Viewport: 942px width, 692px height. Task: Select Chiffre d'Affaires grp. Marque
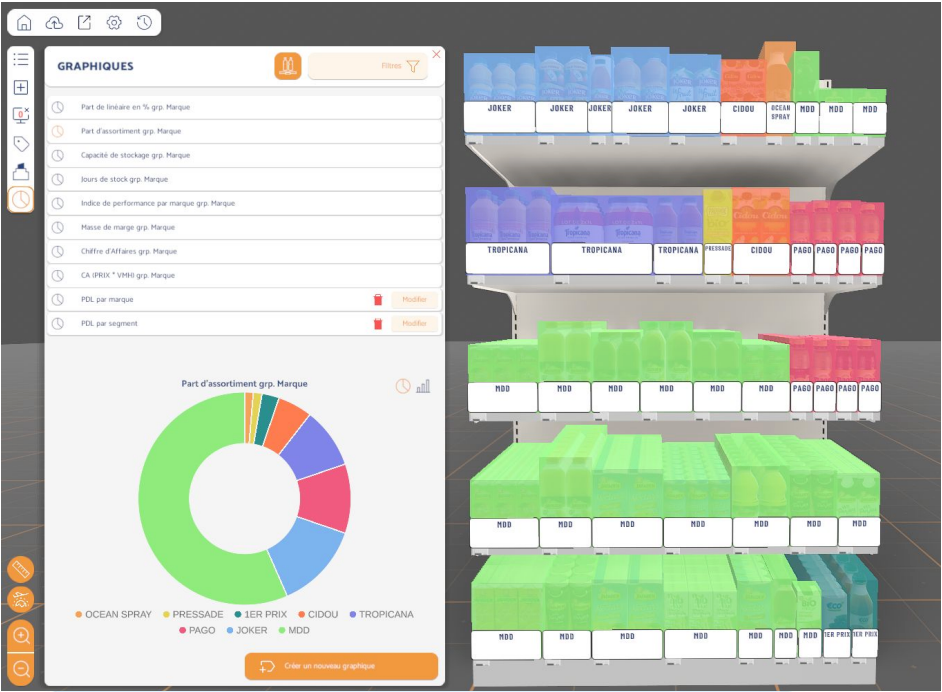point(245,251)
